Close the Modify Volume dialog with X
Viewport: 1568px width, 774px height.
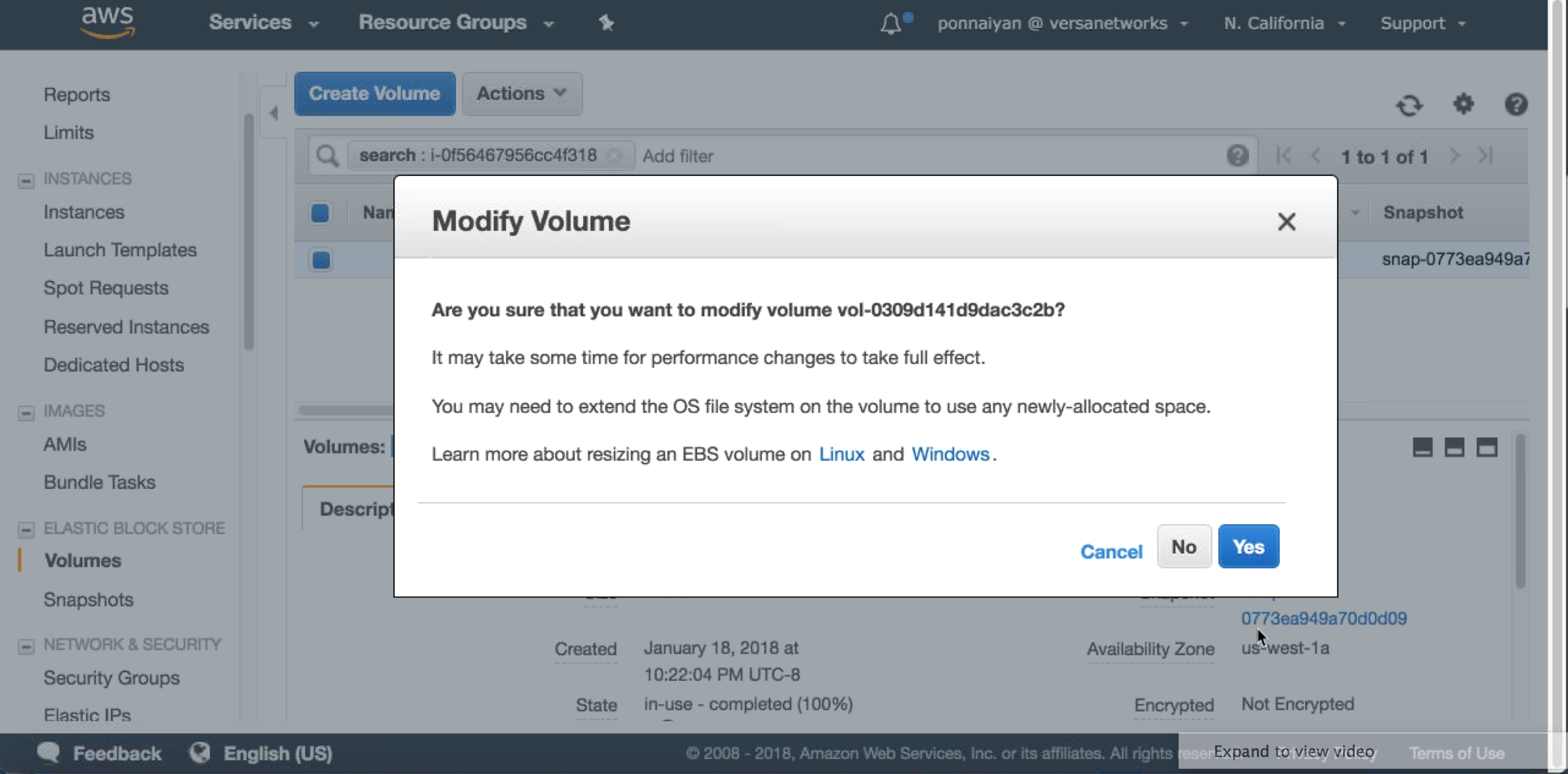(x=1286, y=222)
